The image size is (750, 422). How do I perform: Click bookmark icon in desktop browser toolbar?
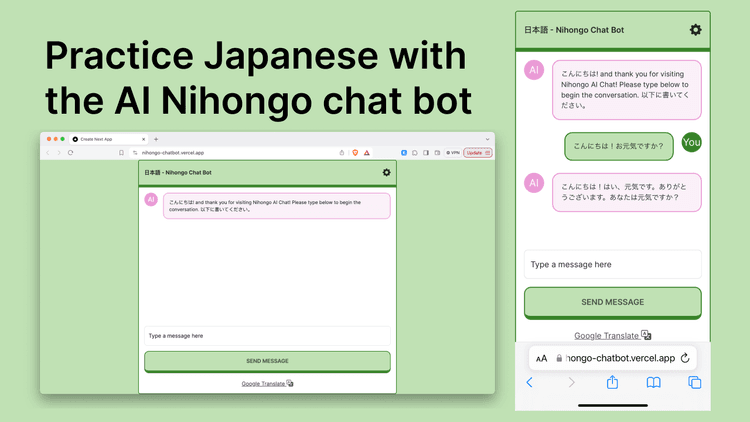click(x=121, y=153)
